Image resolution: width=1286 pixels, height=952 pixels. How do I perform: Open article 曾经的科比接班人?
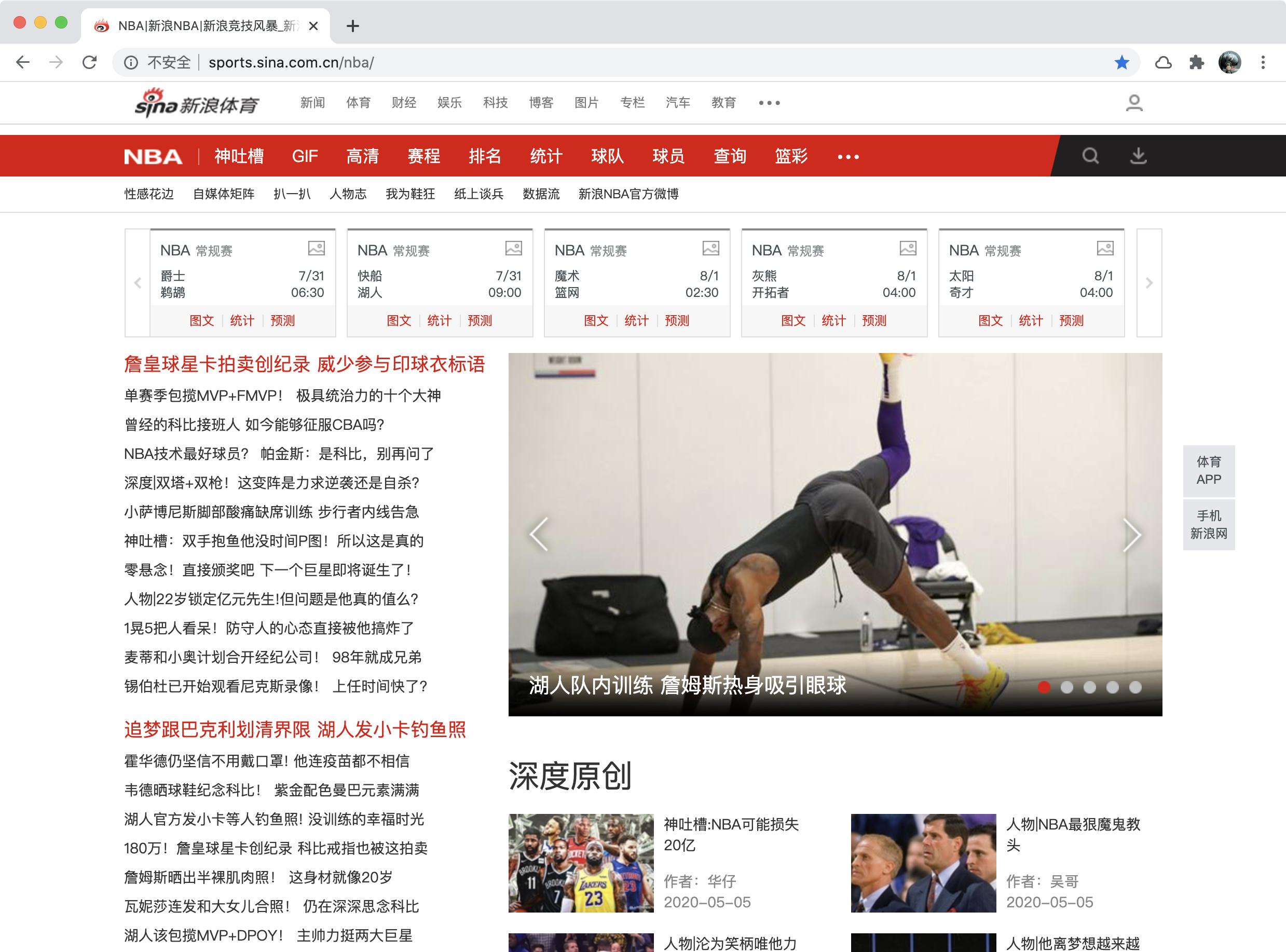point(254,425)
